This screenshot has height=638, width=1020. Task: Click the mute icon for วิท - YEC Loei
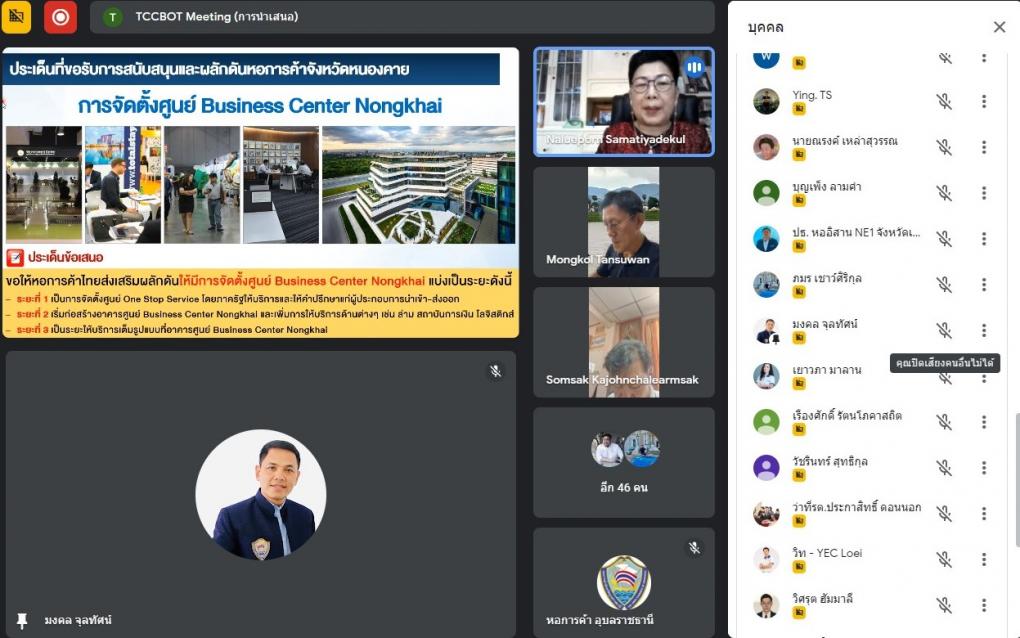945,559
